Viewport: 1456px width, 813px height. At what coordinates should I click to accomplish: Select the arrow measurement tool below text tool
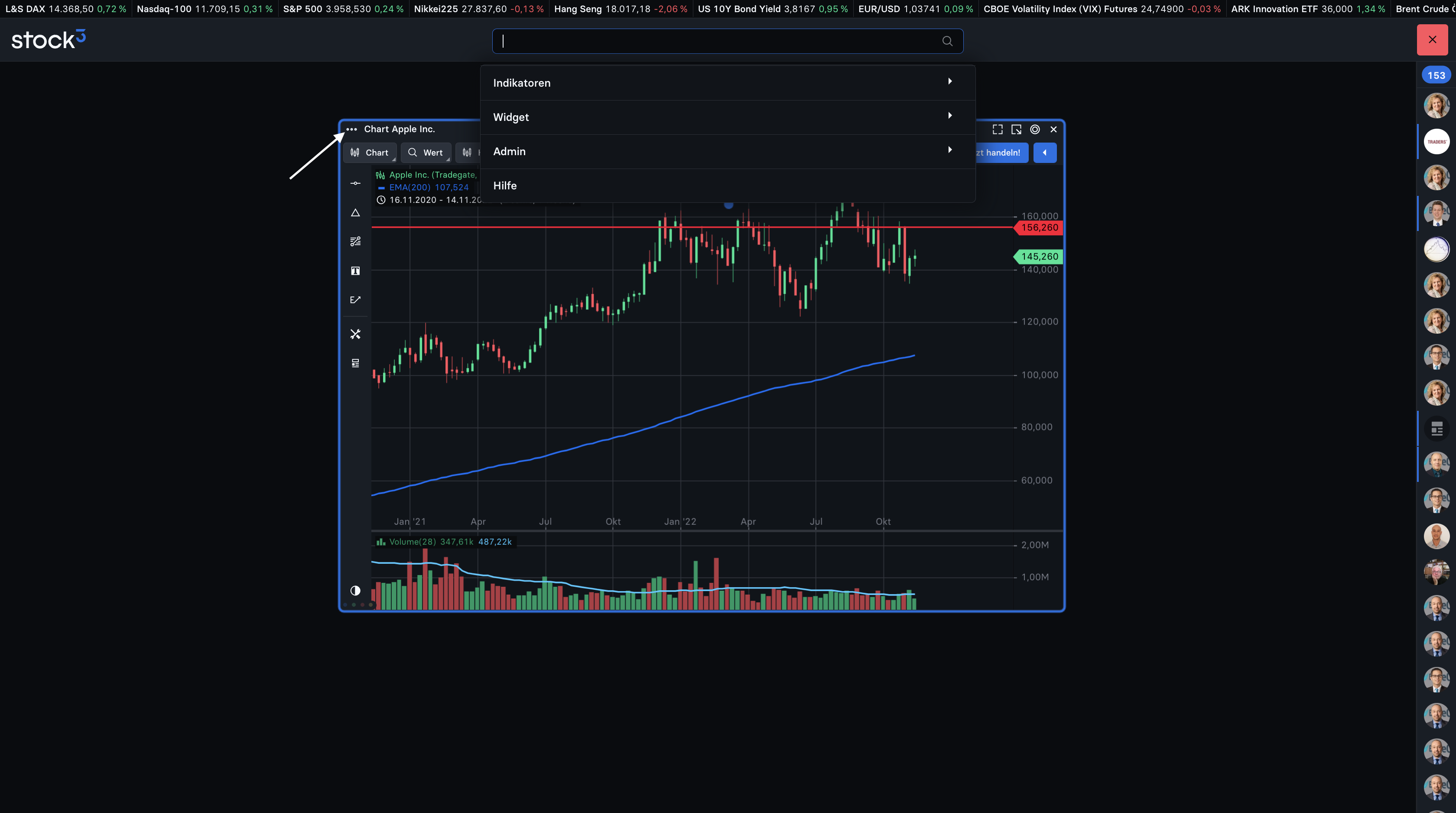pos(355,299)
